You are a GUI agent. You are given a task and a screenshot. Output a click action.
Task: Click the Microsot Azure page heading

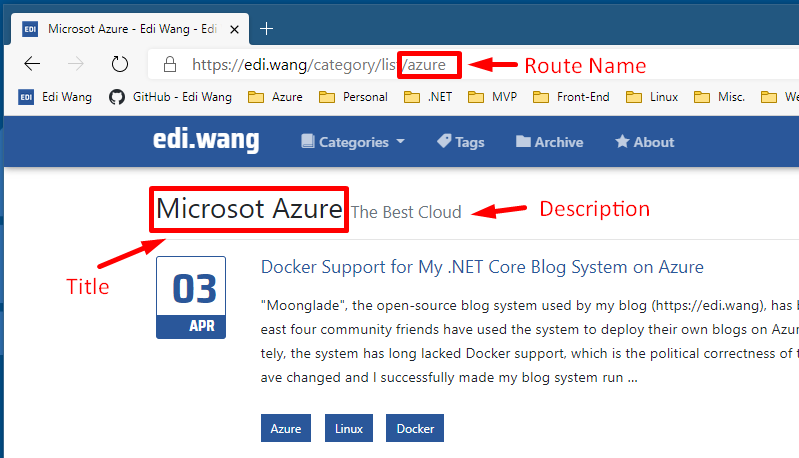[249, 209]
